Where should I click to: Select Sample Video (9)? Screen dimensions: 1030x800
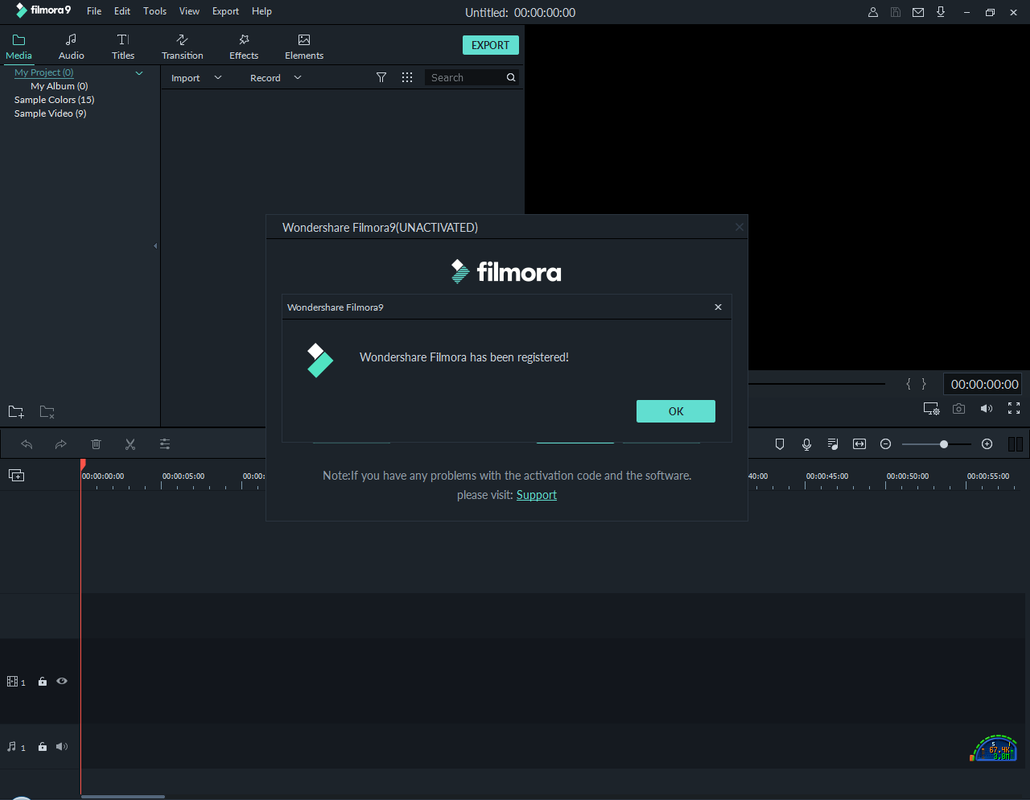pyautogui.click(x=50, y=114)
